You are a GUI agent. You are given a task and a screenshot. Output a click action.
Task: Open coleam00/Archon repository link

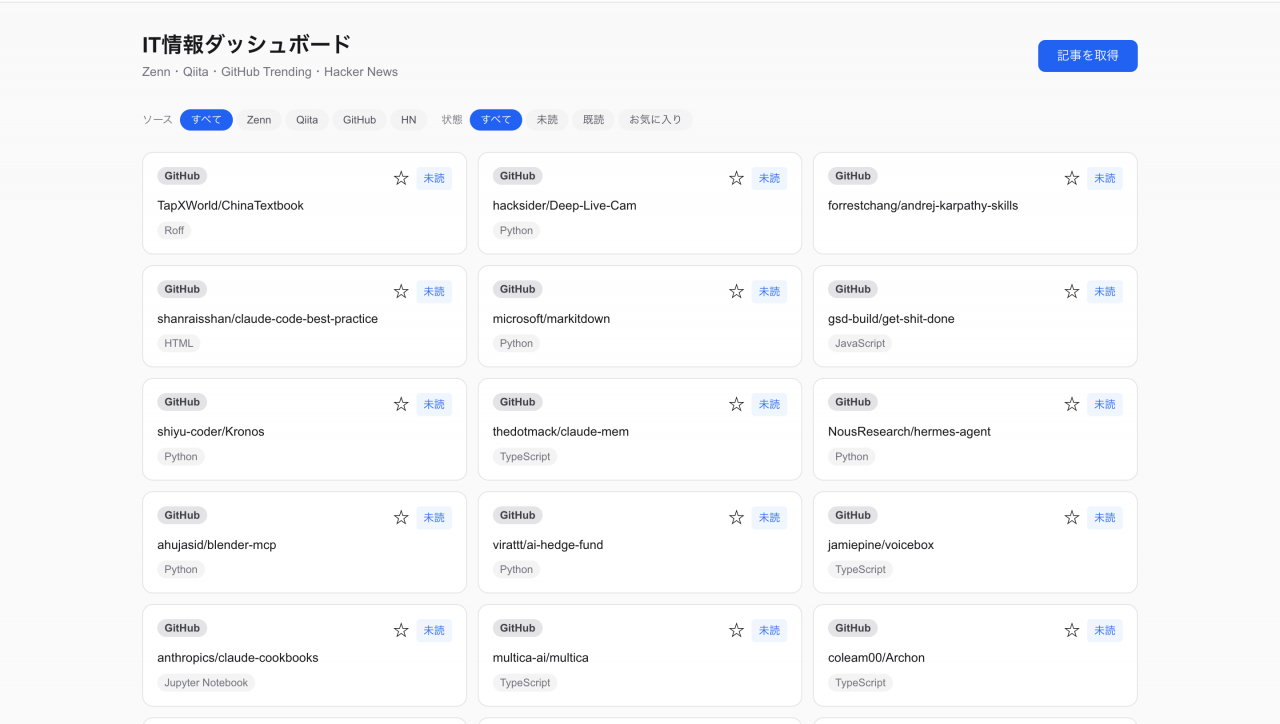(x=876, y=657)
